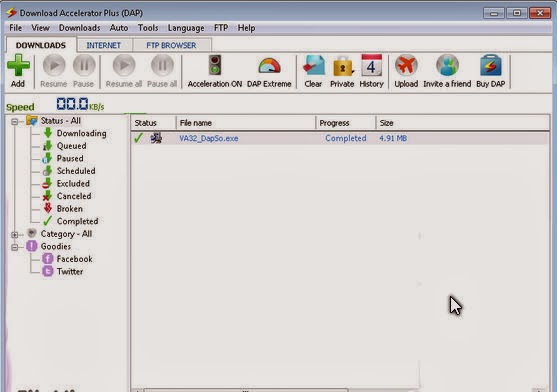
Task: Click the Resume all toolbar icon
Action: (124, 65)
